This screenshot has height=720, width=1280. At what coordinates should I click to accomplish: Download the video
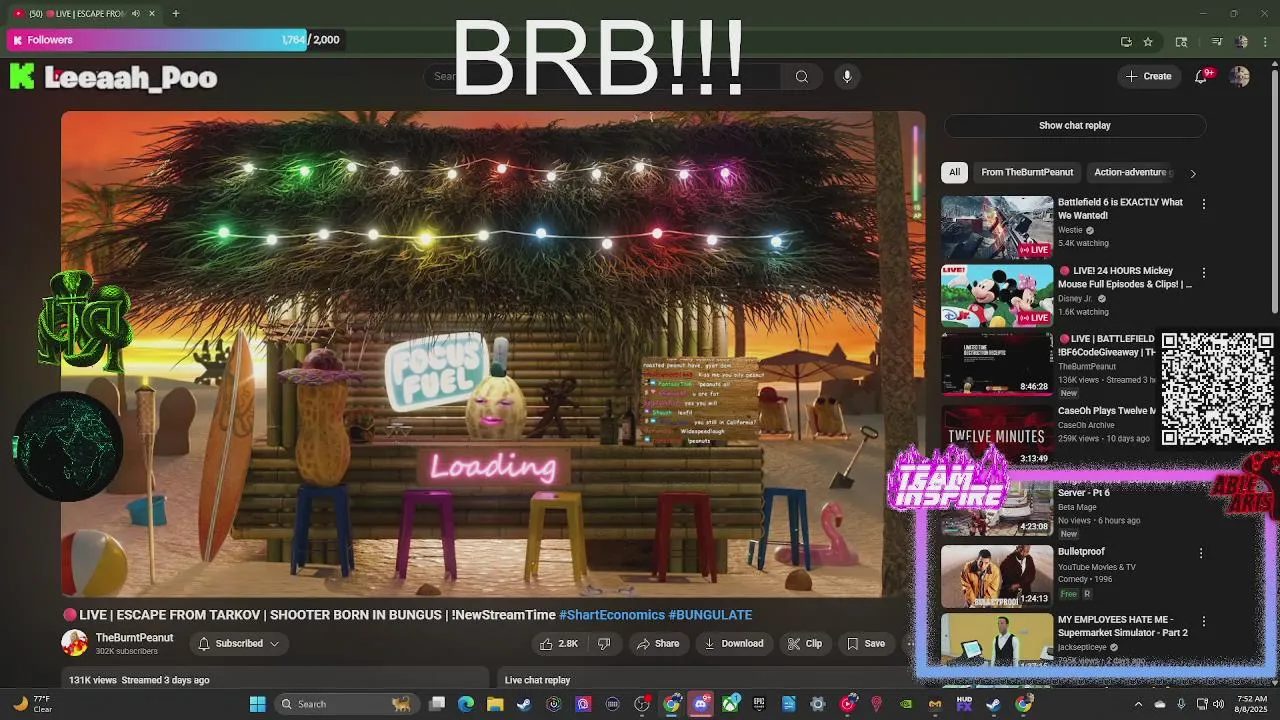click(x=734, y=644)
